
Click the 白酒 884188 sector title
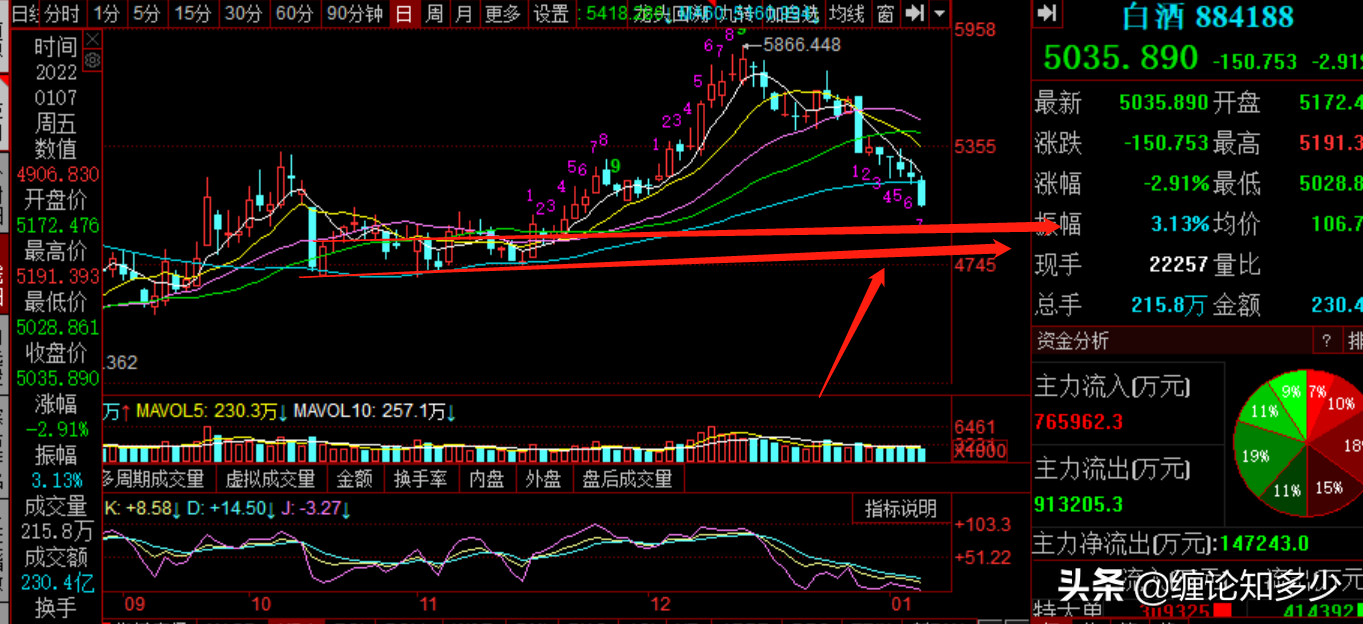1207,16
